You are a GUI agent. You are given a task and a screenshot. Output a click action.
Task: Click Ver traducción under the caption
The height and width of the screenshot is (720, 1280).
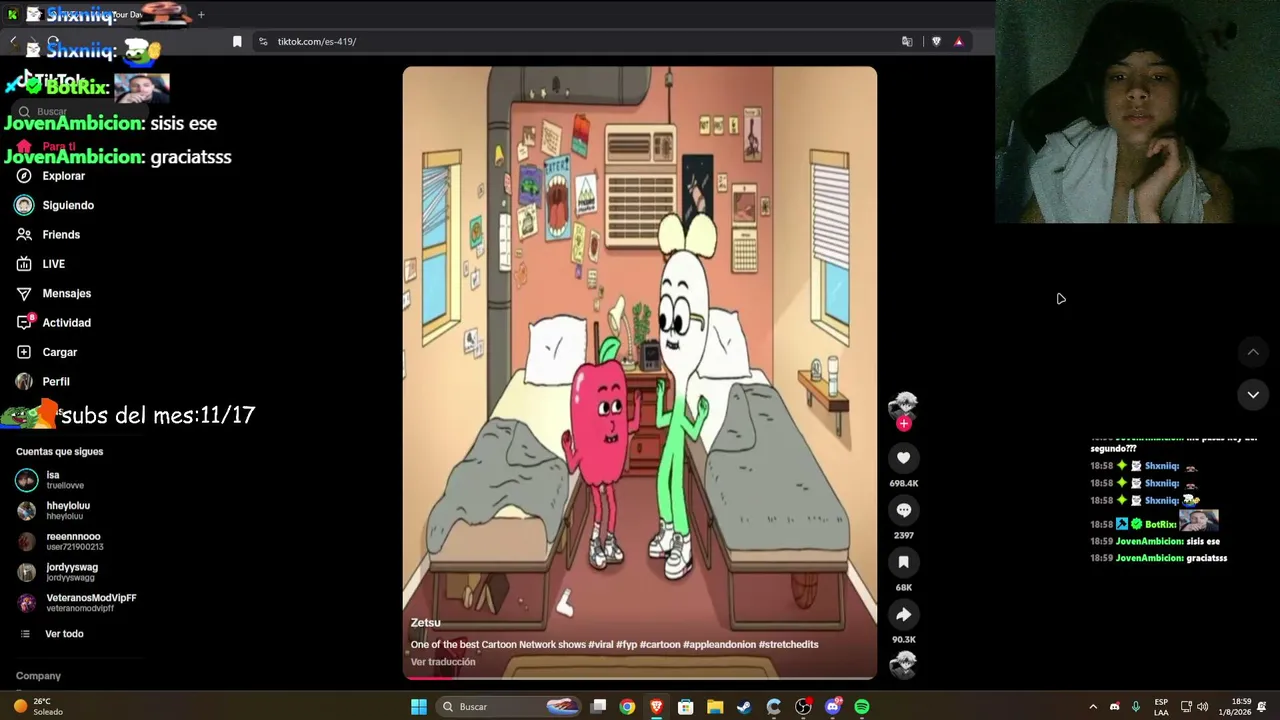pyautogui.click(x=443, y=662)
